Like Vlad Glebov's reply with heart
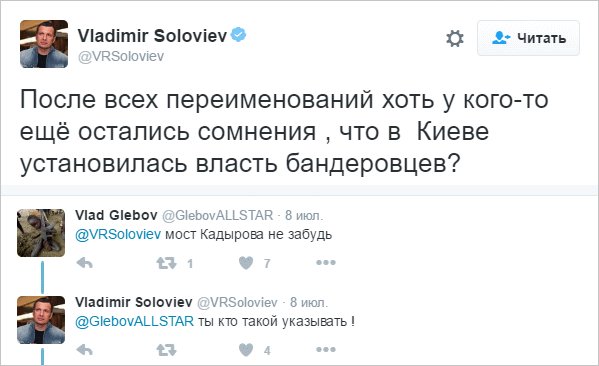The height and width of the screenshot is (366, 599). [246, 263]
